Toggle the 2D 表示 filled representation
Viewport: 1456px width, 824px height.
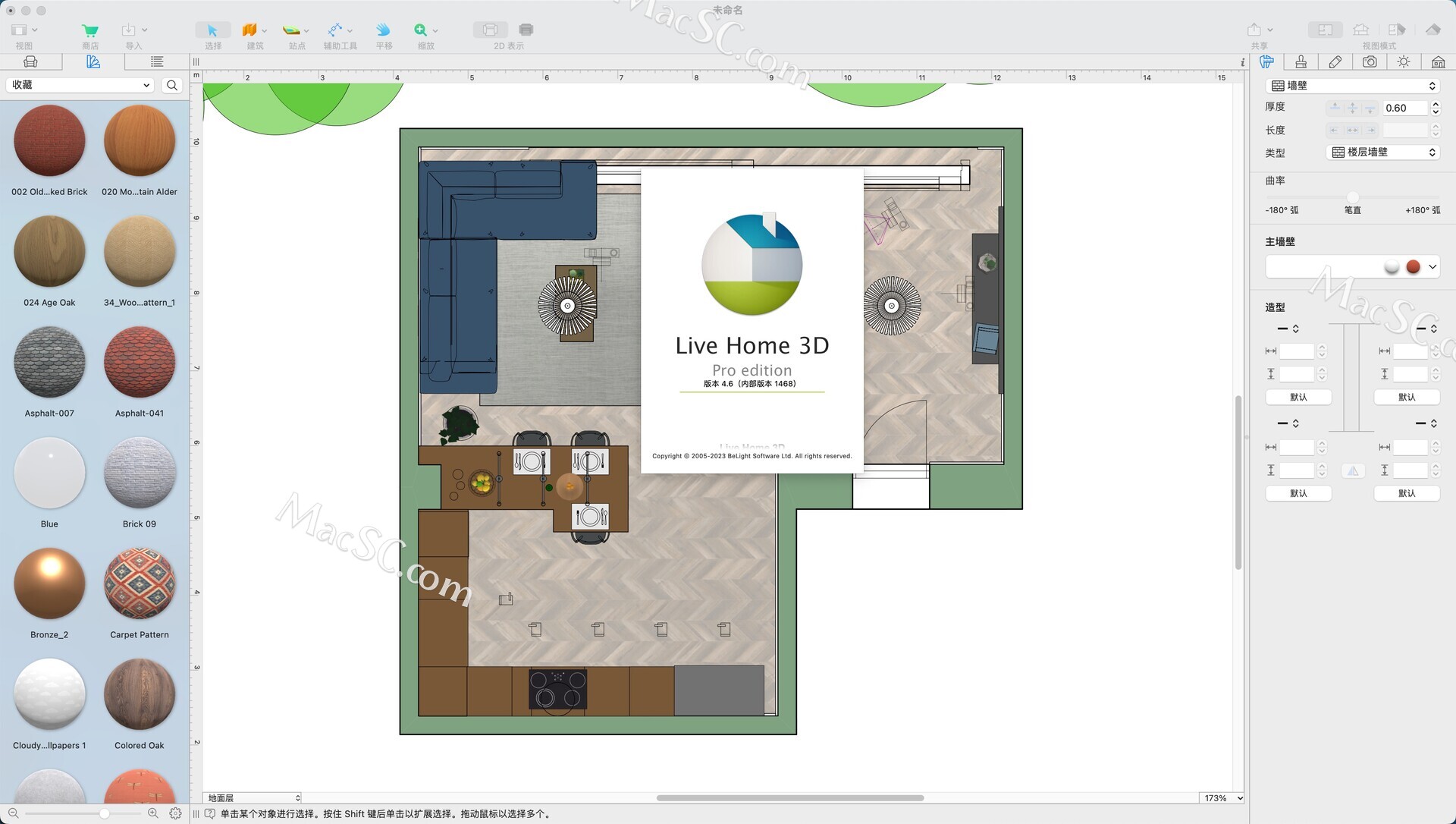pos(526,30)
